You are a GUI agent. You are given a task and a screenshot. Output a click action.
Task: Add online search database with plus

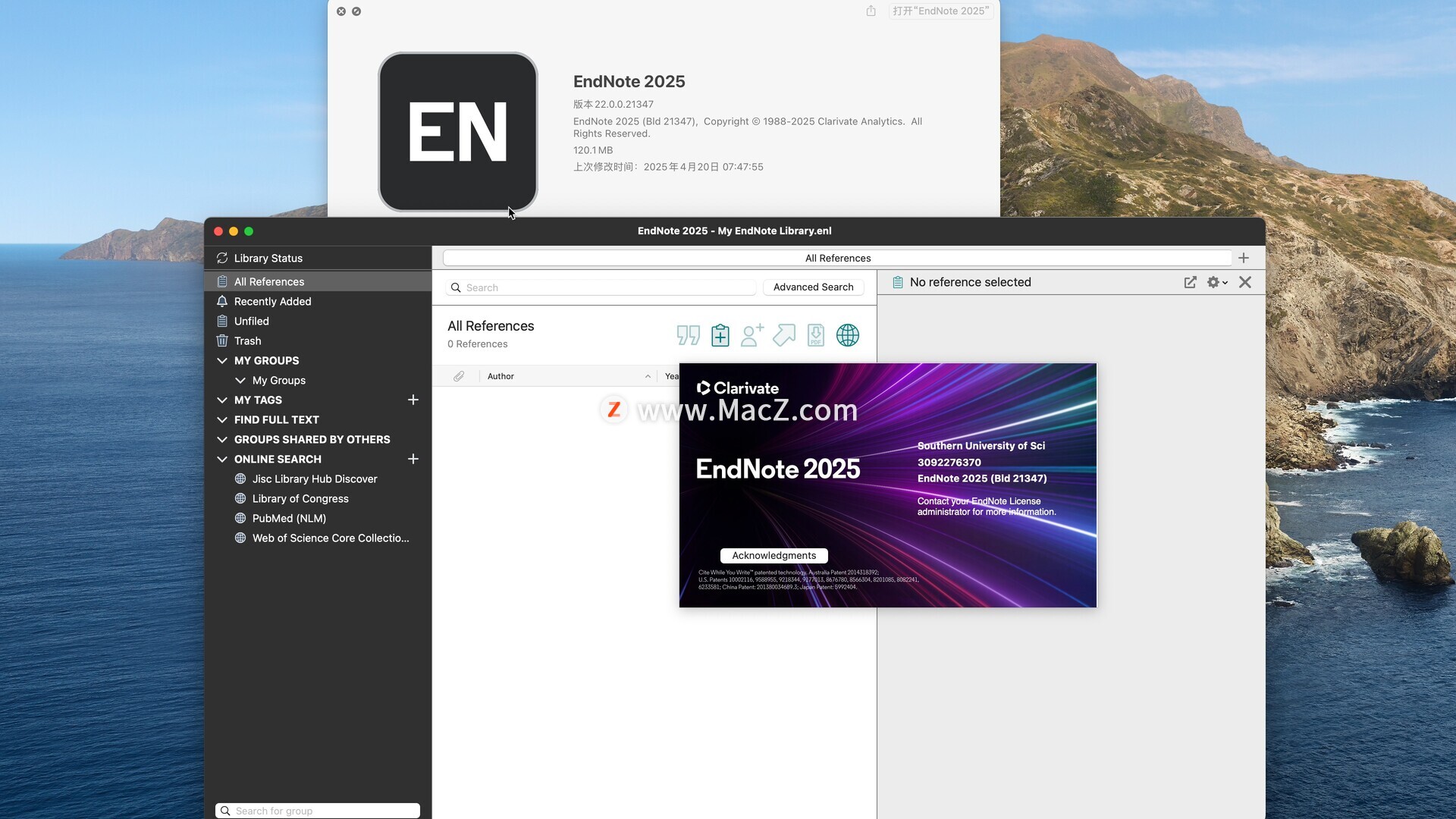pyautogui.click(x=413, y=459)
